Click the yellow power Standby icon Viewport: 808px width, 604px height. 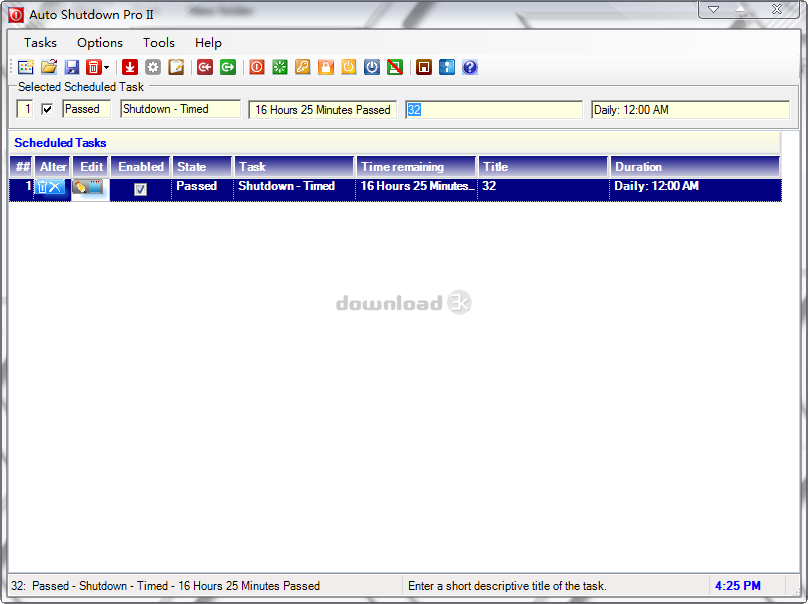349,67
